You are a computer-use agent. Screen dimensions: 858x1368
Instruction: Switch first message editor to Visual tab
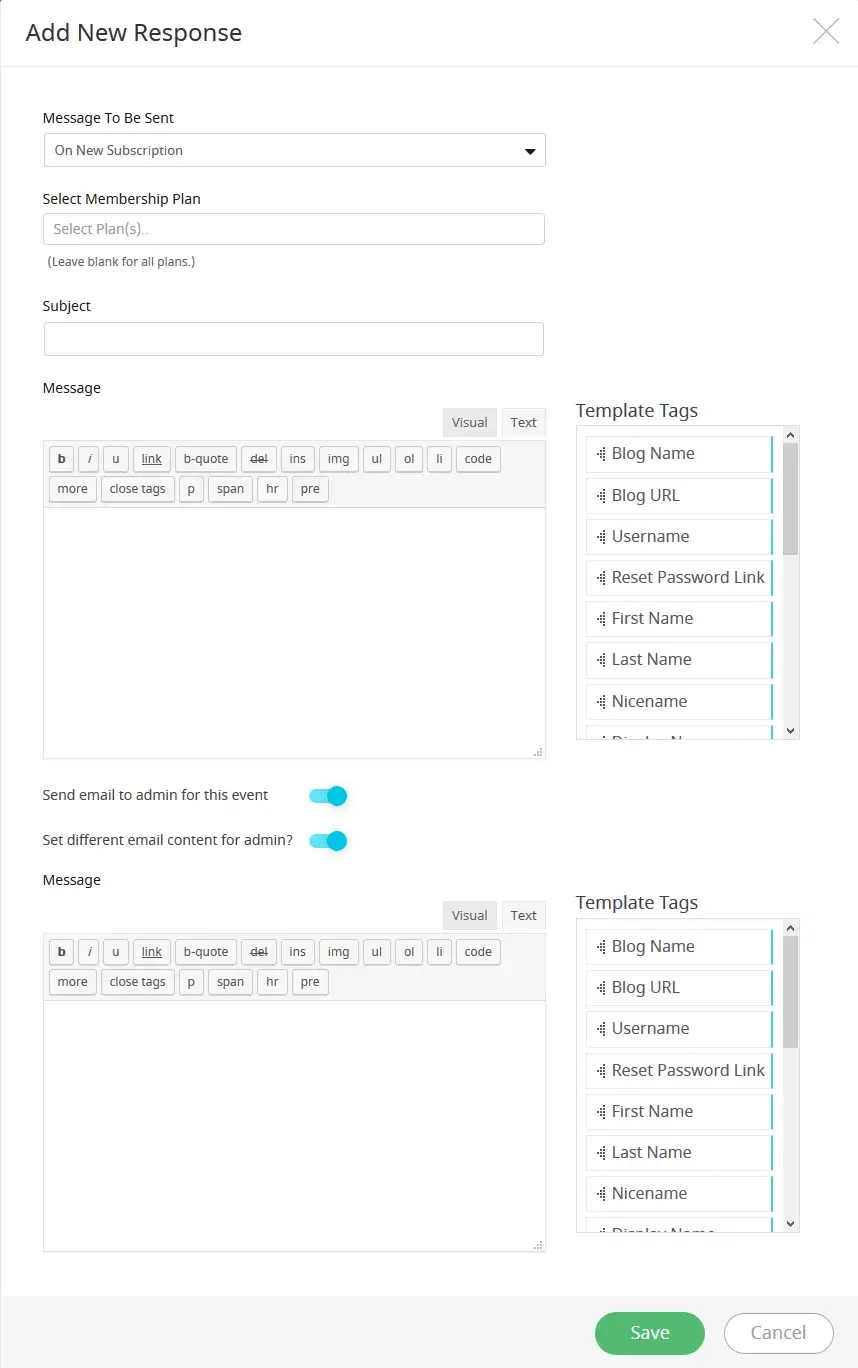[469, 423]
